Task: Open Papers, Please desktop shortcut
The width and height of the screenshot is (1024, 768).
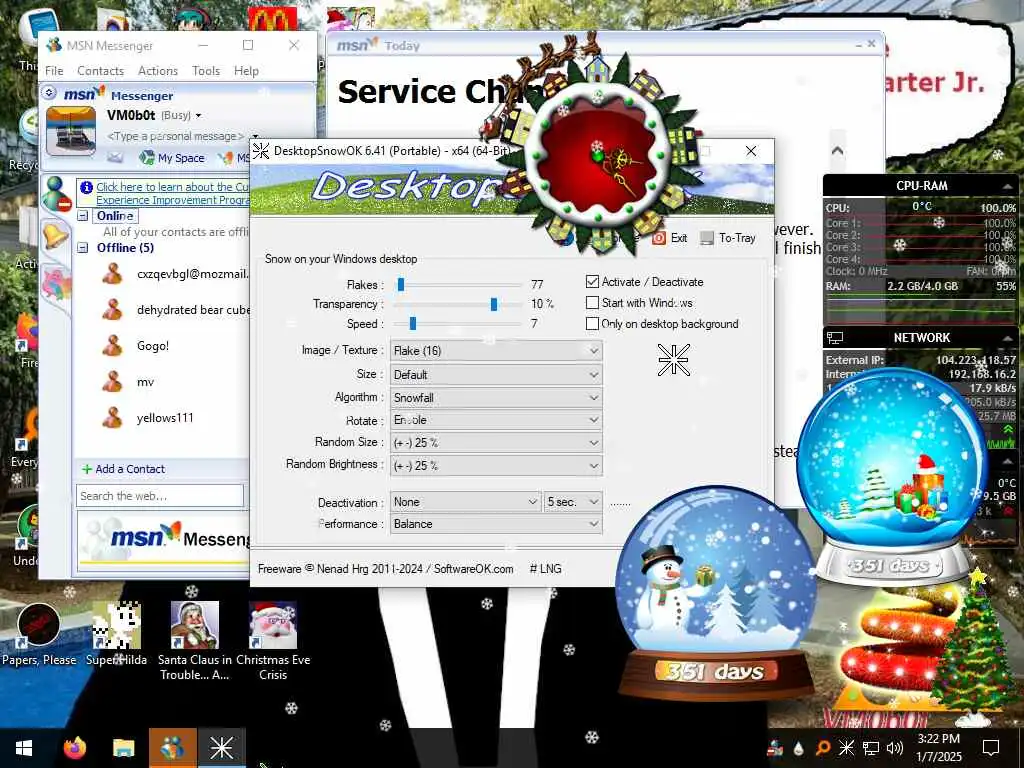Action: [39, 634]
